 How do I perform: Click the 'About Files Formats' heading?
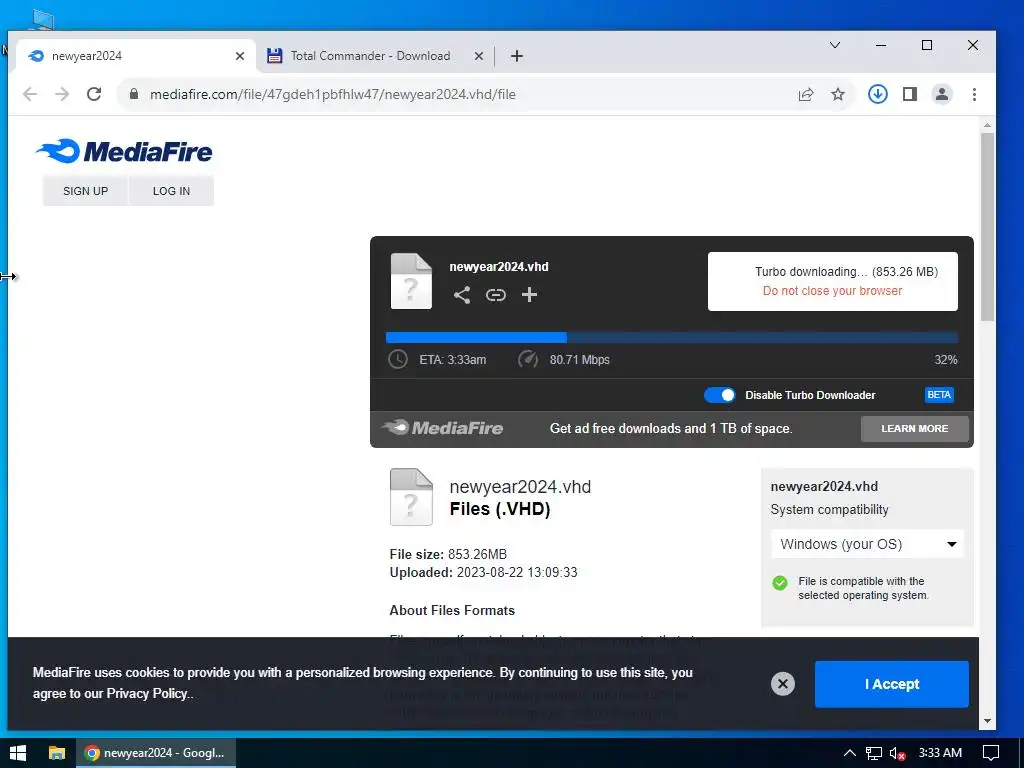[452, 611]
